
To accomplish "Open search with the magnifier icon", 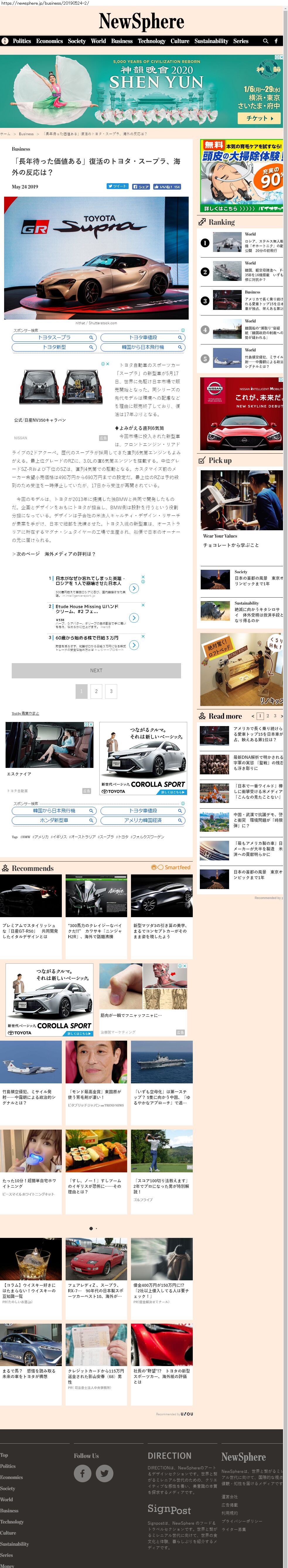I will pyautogui.click(x=265, y=41).
